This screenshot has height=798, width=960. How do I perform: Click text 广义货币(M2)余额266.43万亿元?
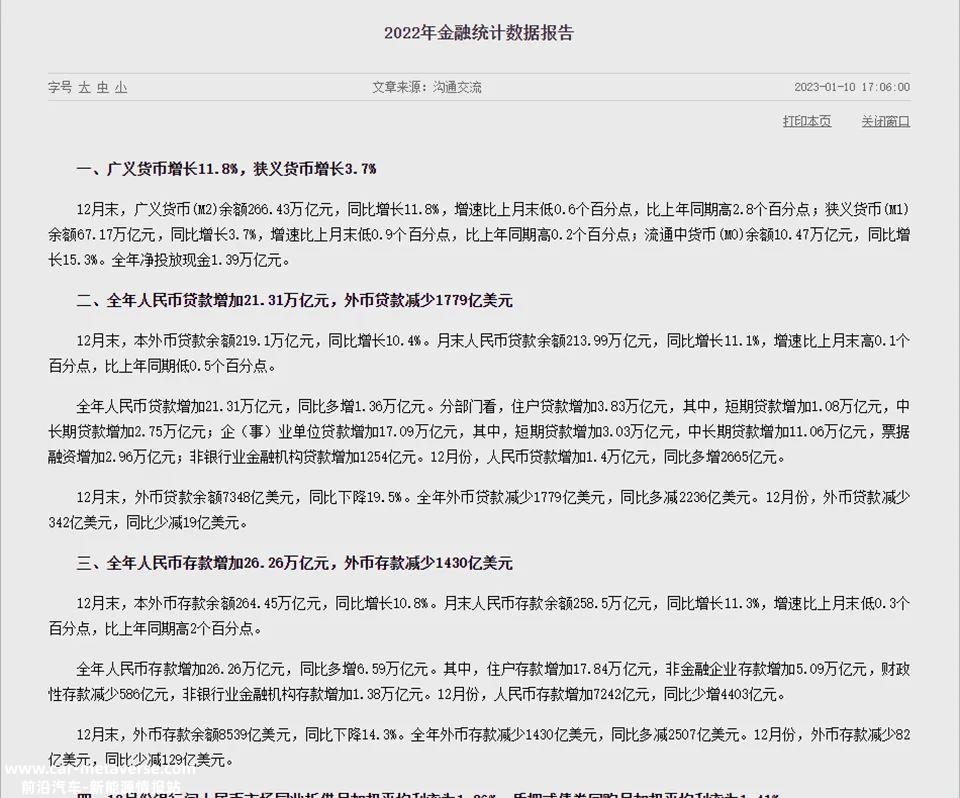click(233, 209)
